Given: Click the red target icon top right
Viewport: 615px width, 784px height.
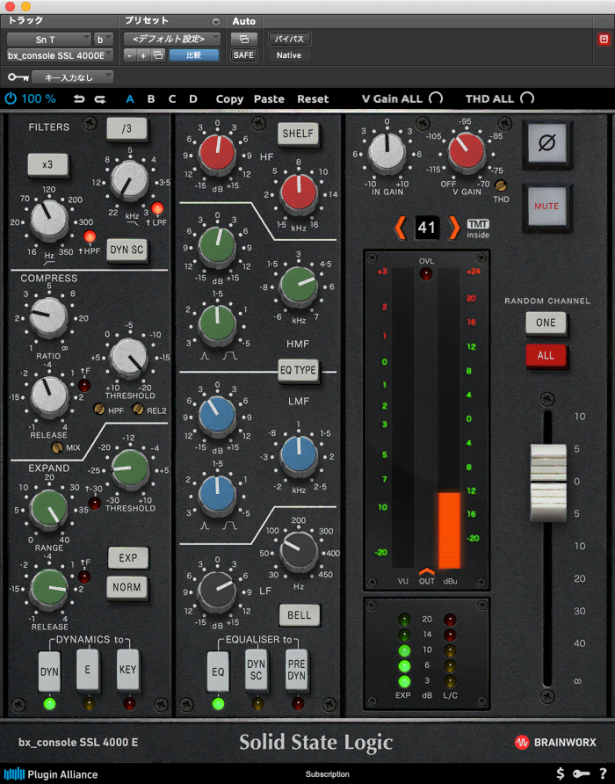Looking at the screenshot, I should click(x=604, y=39).
